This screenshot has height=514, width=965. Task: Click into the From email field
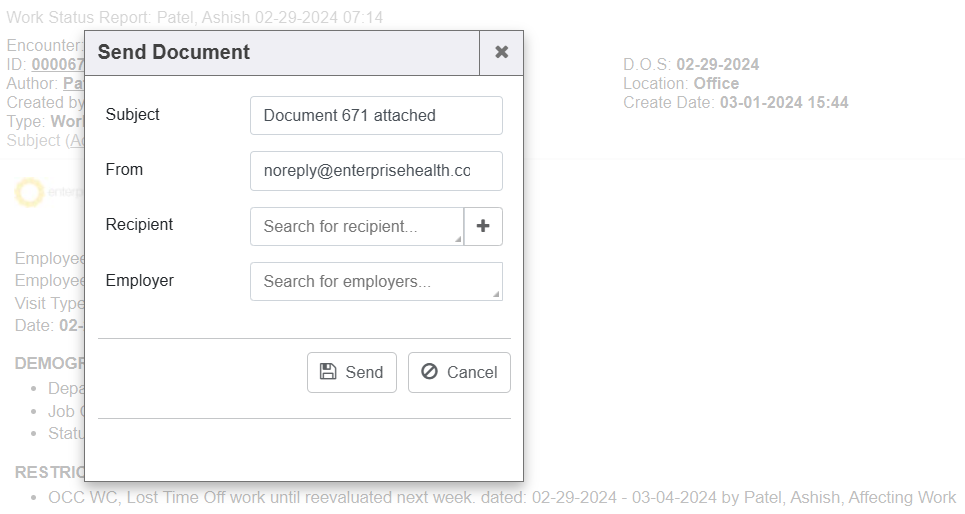pyautogui.click(x=376, y=171)
